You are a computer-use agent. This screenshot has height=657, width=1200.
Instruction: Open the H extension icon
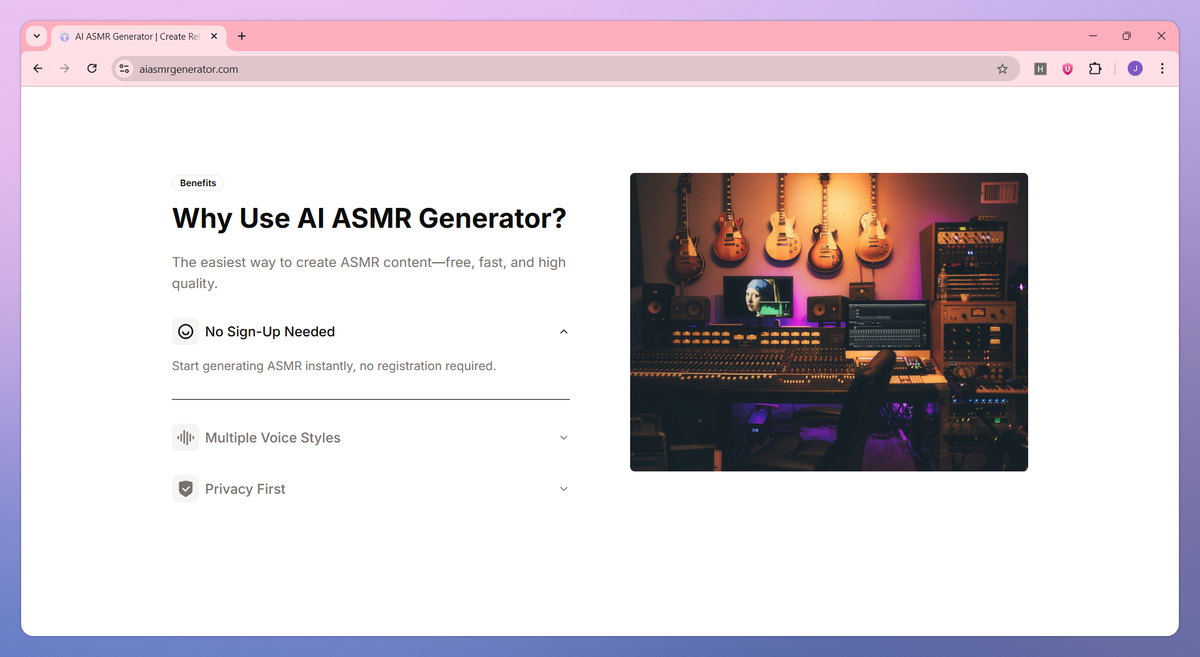point(1040,69)
